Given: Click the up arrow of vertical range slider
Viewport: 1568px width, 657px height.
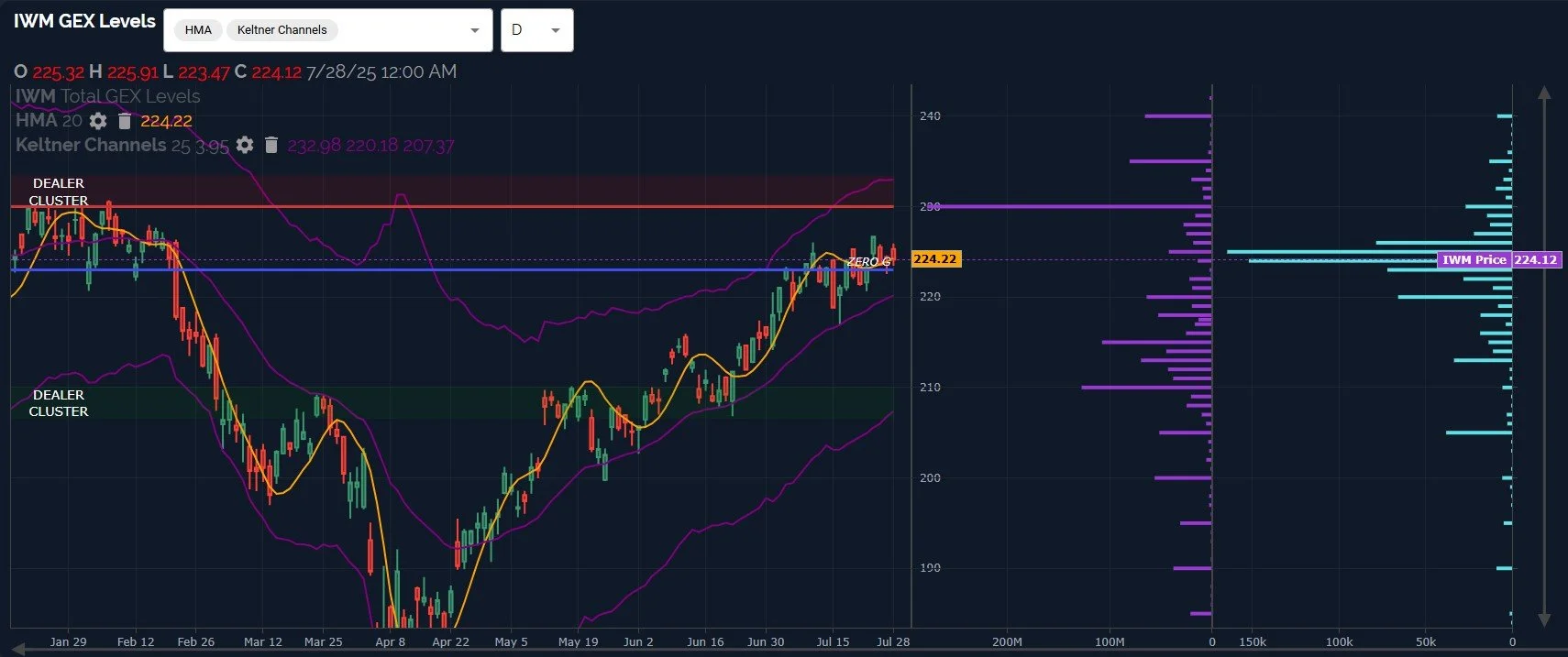Looking at the screenshot, I should click(x=1544, y=93).
